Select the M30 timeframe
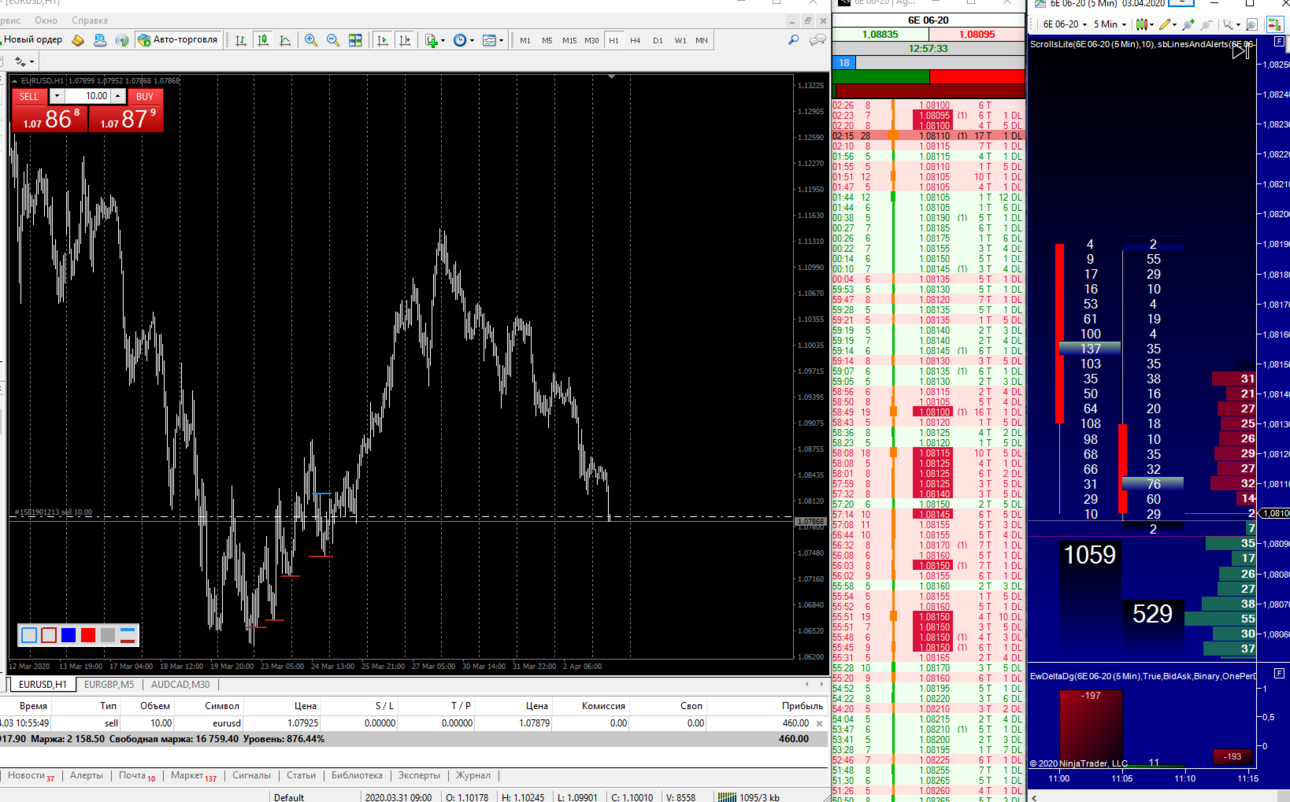 coord(592,40)
